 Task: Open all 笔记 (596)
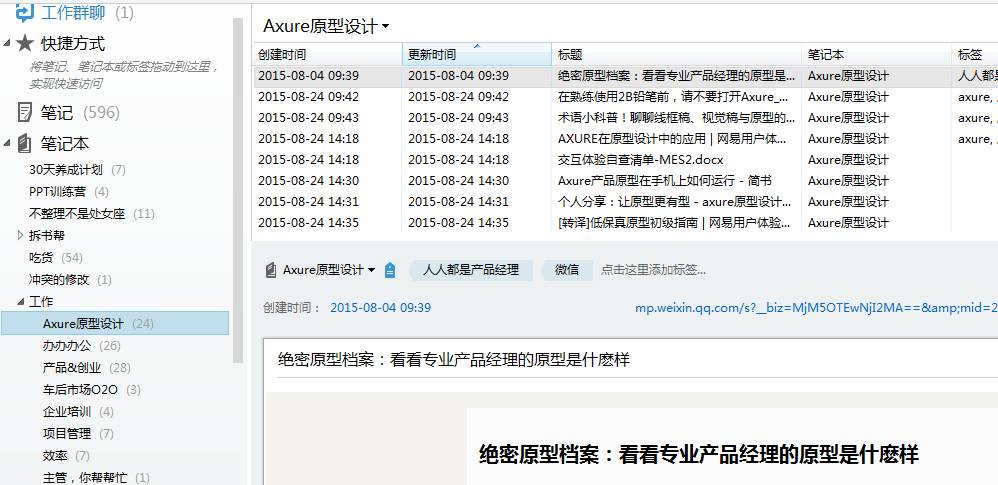click(x=80, y=113)
